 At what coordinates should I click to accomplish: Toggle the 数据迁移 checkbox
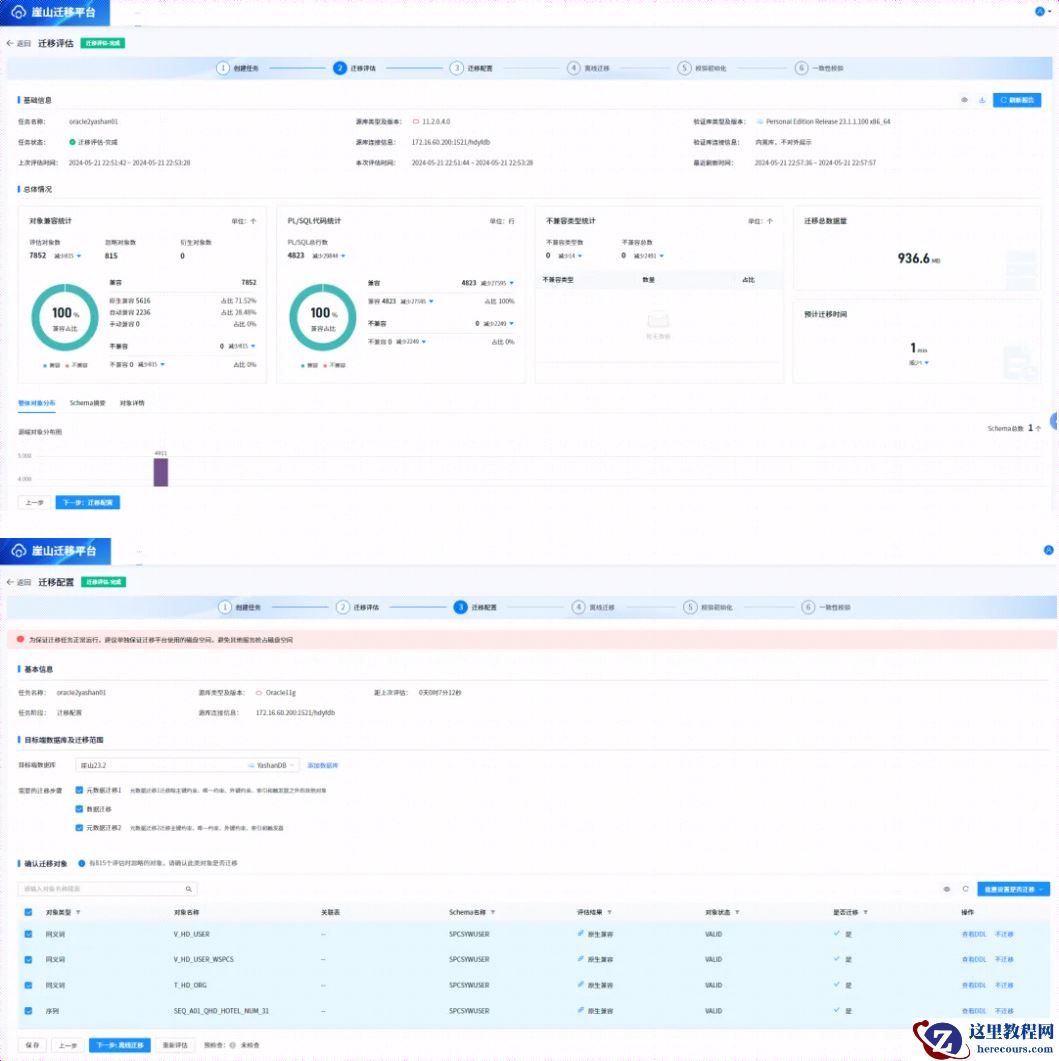click(x=80, y=809)
